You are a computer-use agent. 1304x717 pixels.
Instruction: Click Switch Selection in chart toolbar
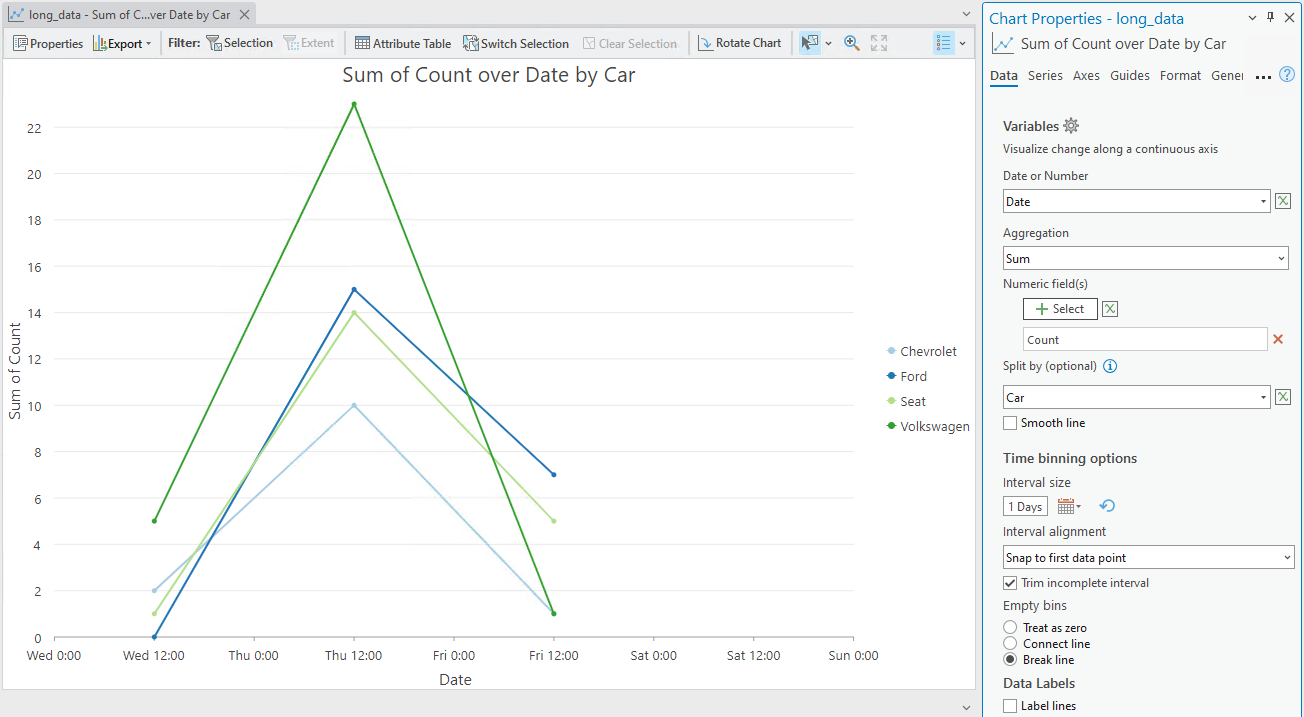pyautogui.click(x=515, y=43)
